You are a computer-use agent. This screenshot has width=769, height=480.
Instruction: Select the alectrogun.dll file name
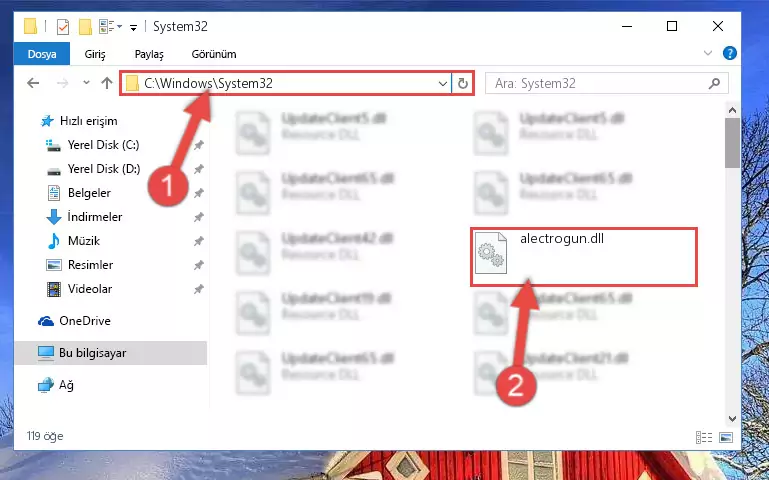562,239
